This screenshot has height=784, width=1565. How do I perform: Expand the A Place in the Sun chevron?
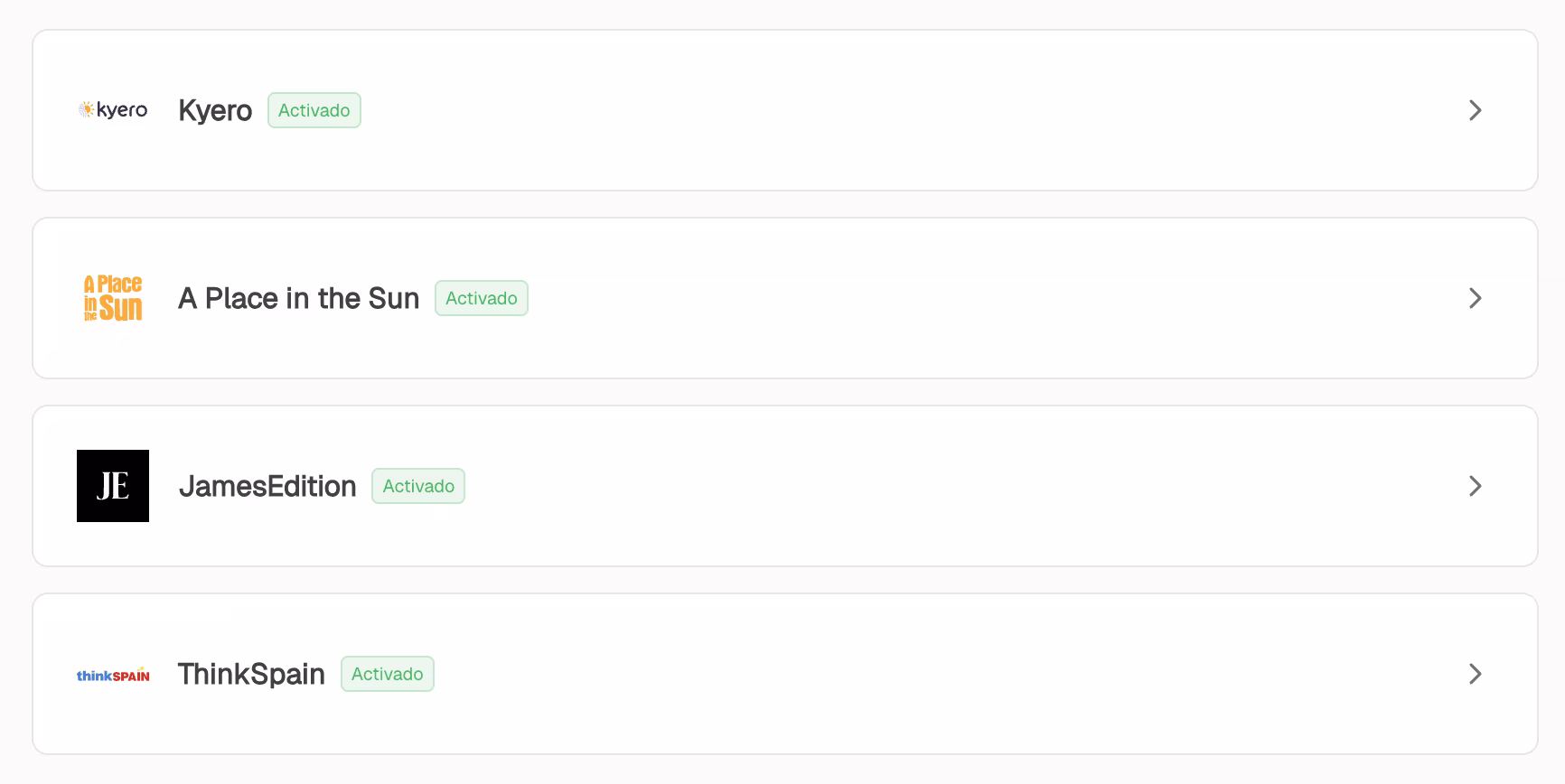1475,298
